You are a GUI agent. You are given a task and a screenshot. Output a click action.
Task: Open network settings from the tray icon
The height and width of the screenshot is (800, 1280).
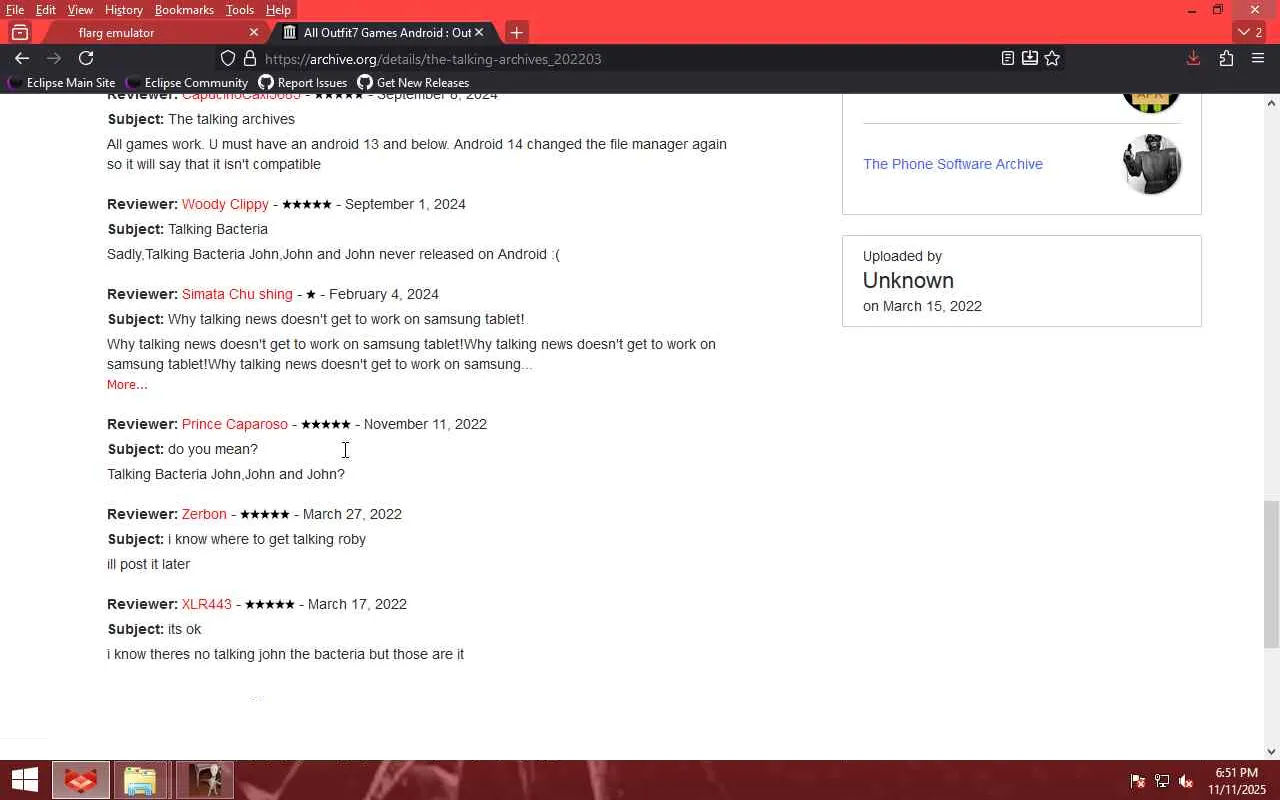point(1162,781)
